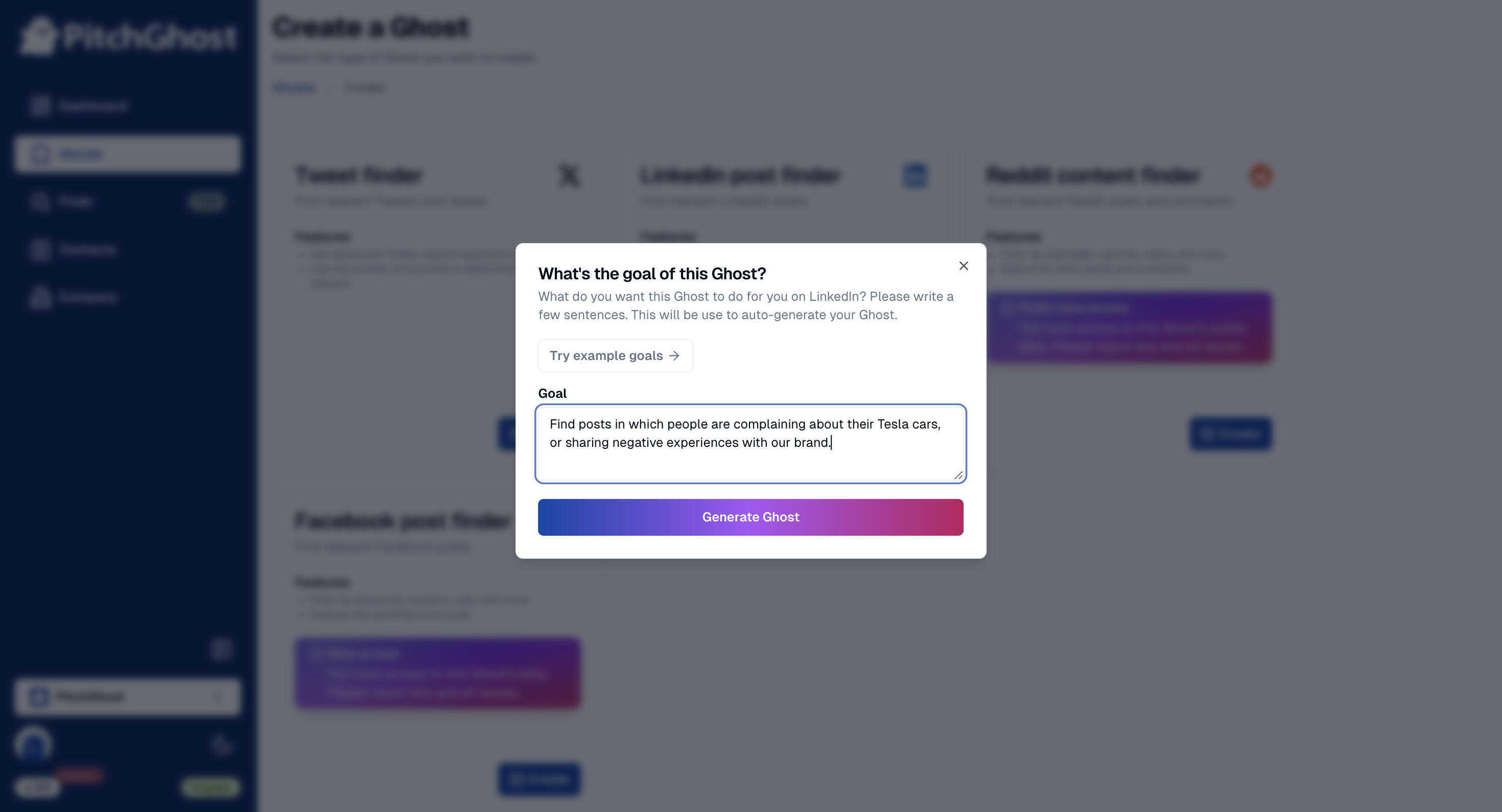The height and width of the screenshot is (812, 1502).
Task: Click the X logo on Tweet finder card
Action: (x=569, y=176)
